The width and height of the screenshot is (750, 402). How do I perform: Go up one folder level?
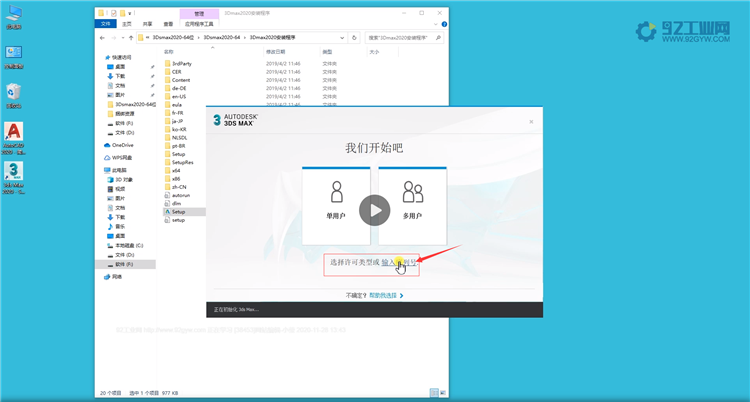coord(131,37)
